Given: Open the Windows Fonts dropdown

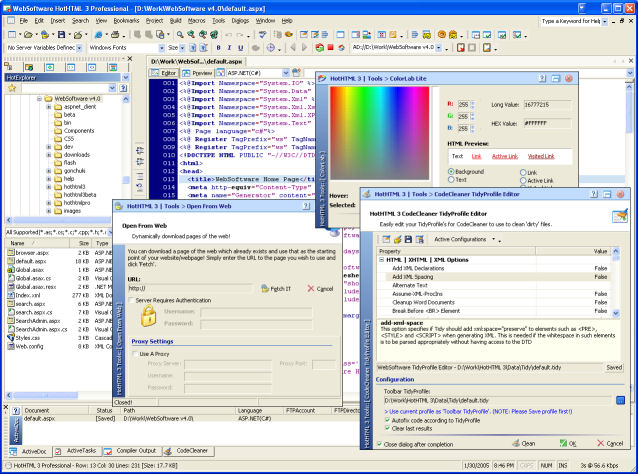Looking at the screenshot, I should 162,48.
